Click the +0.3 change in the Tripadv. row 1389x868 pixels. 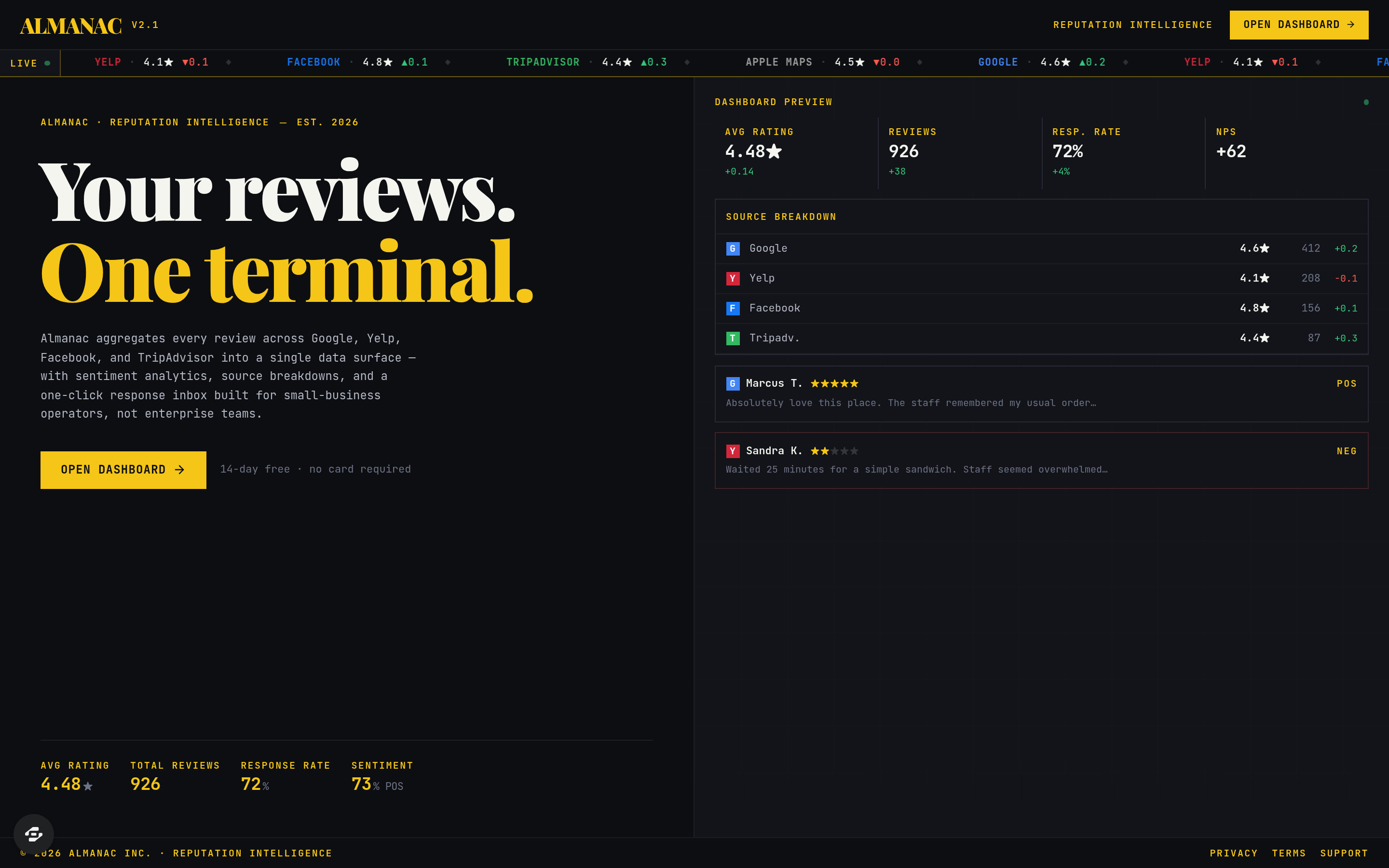click(1346, 338)
